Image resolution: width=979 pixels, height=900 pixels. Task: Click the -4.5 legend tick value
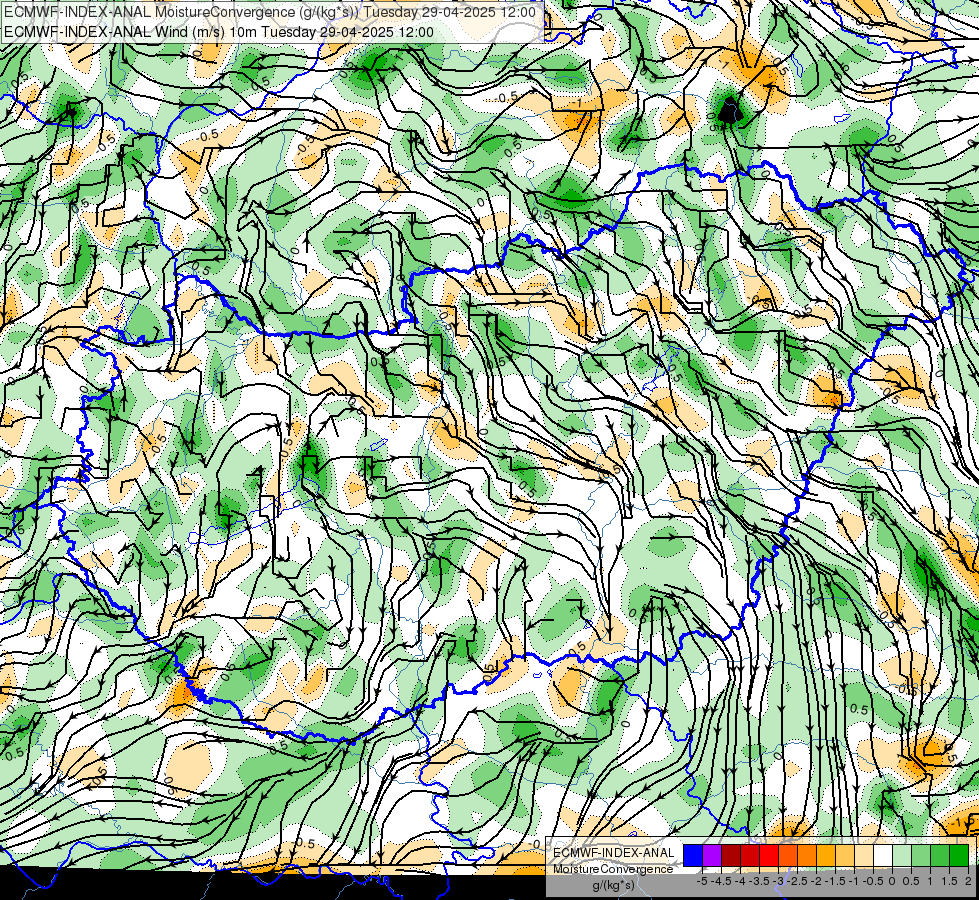722,881
